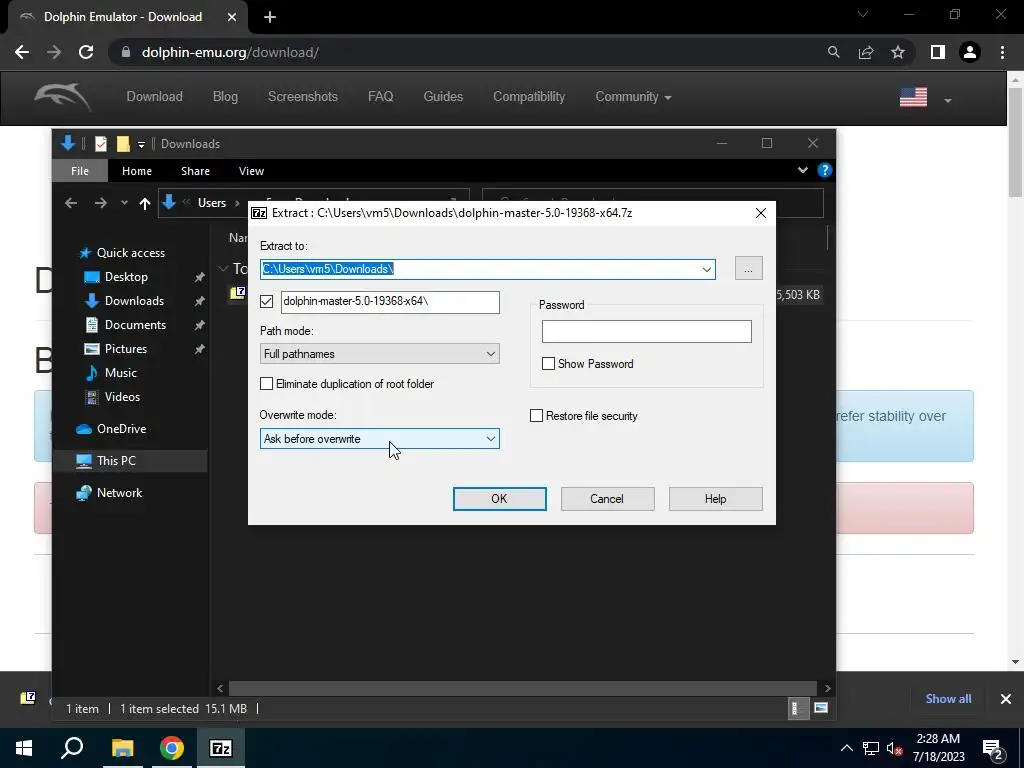The image size is (1024, 768).
Task: Open Blog link on Dolphin site
Action: pyautogui.click(x=225, y=97)
